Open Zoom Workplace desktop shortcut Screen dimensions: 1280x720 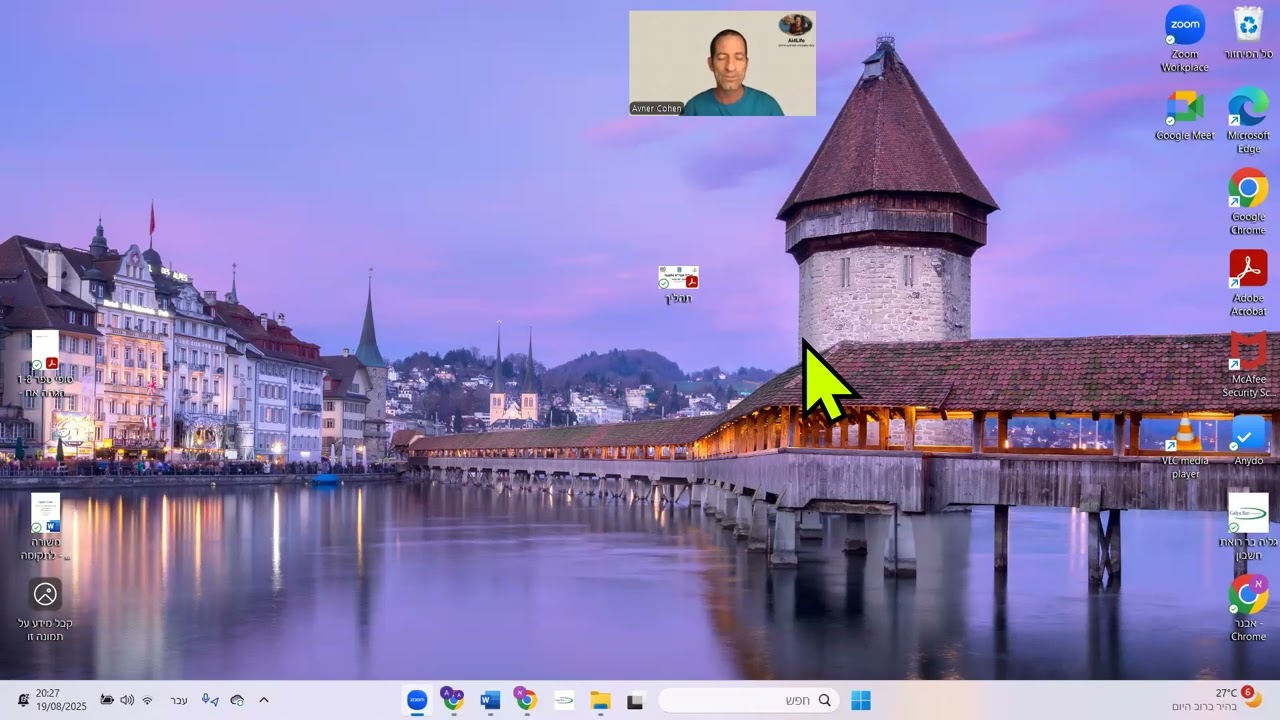click(x=1184, y=38)
